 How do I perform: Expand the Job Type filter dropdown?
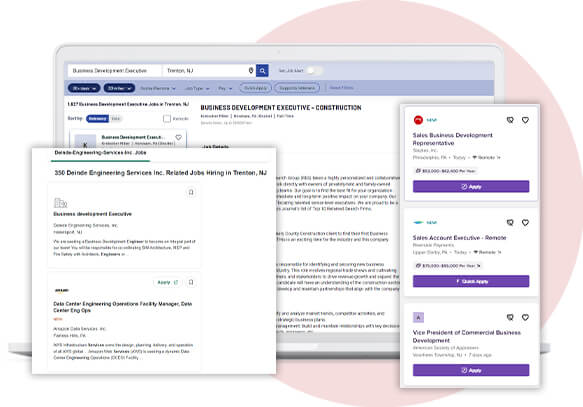(197, 88)
